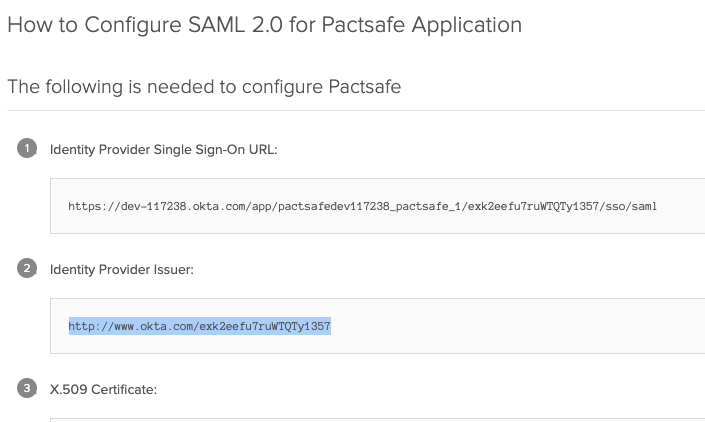705x422 pixels.
Task: Click the step 3 number badge
Action: click(27, 388)
